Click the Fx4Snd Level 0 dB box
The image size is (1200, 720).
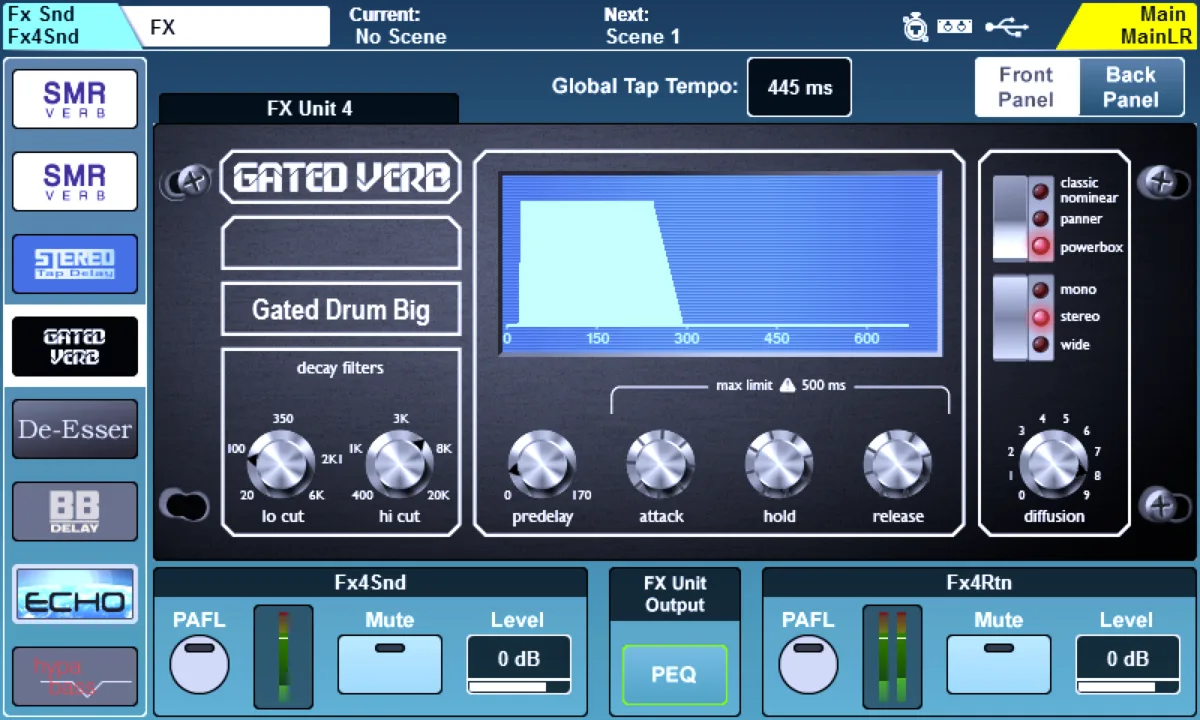pyautogui.click(x=518, y=664)
